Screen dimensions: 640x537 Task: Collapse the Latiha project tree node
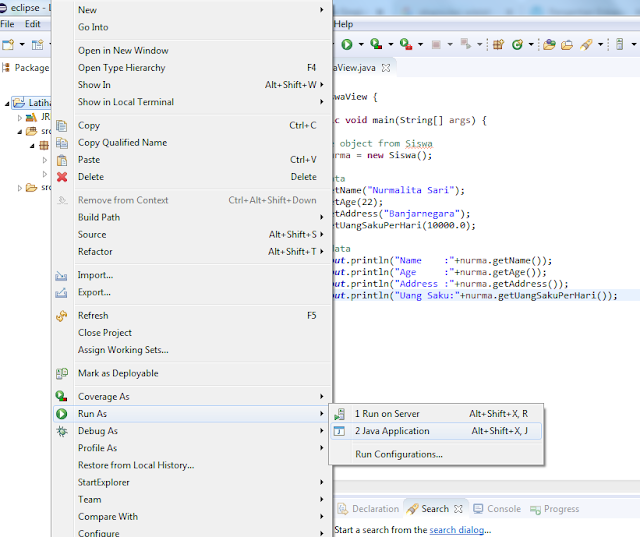[x=7, y=104]
